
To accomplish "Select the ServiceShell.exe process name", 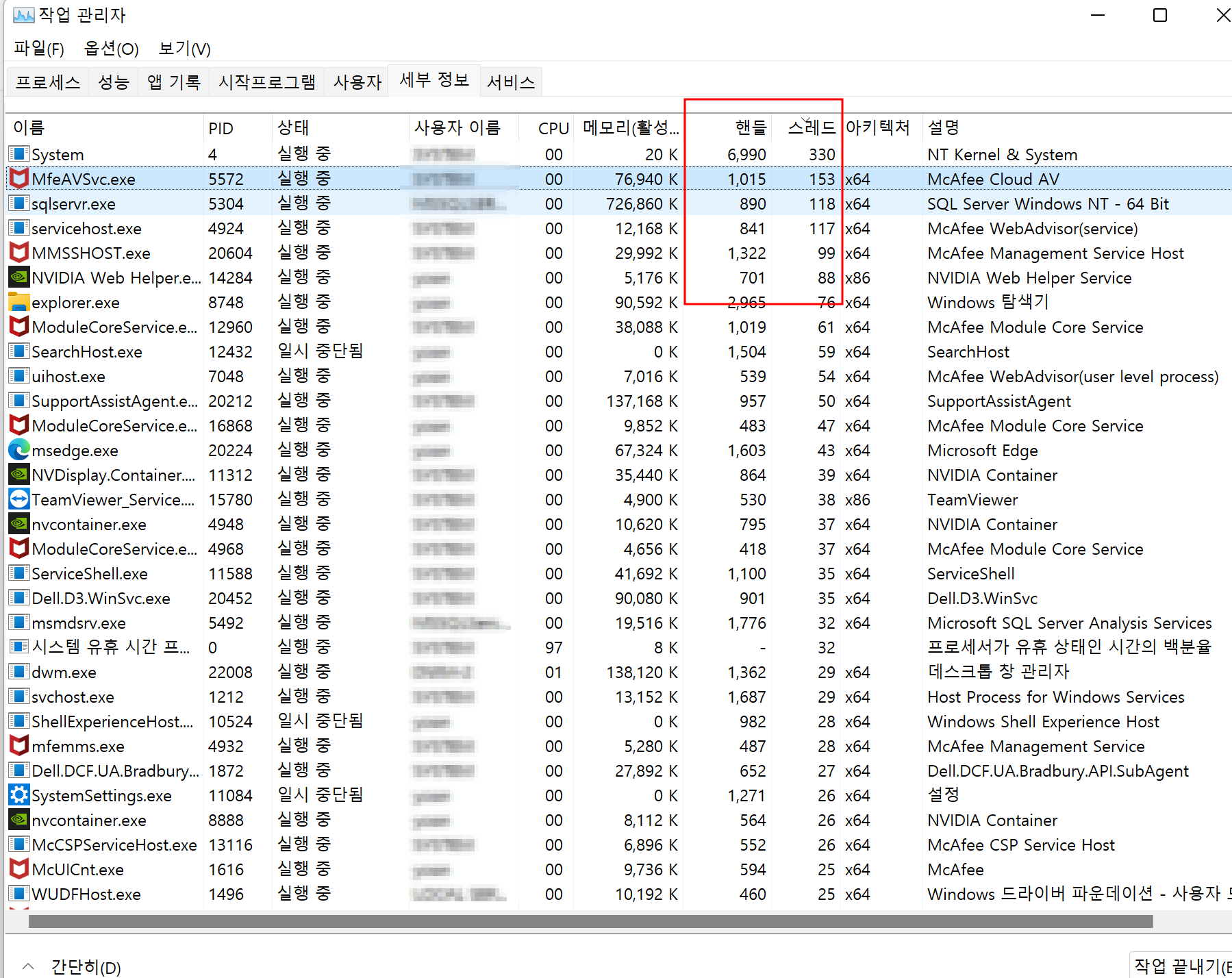I will [90, 574].
